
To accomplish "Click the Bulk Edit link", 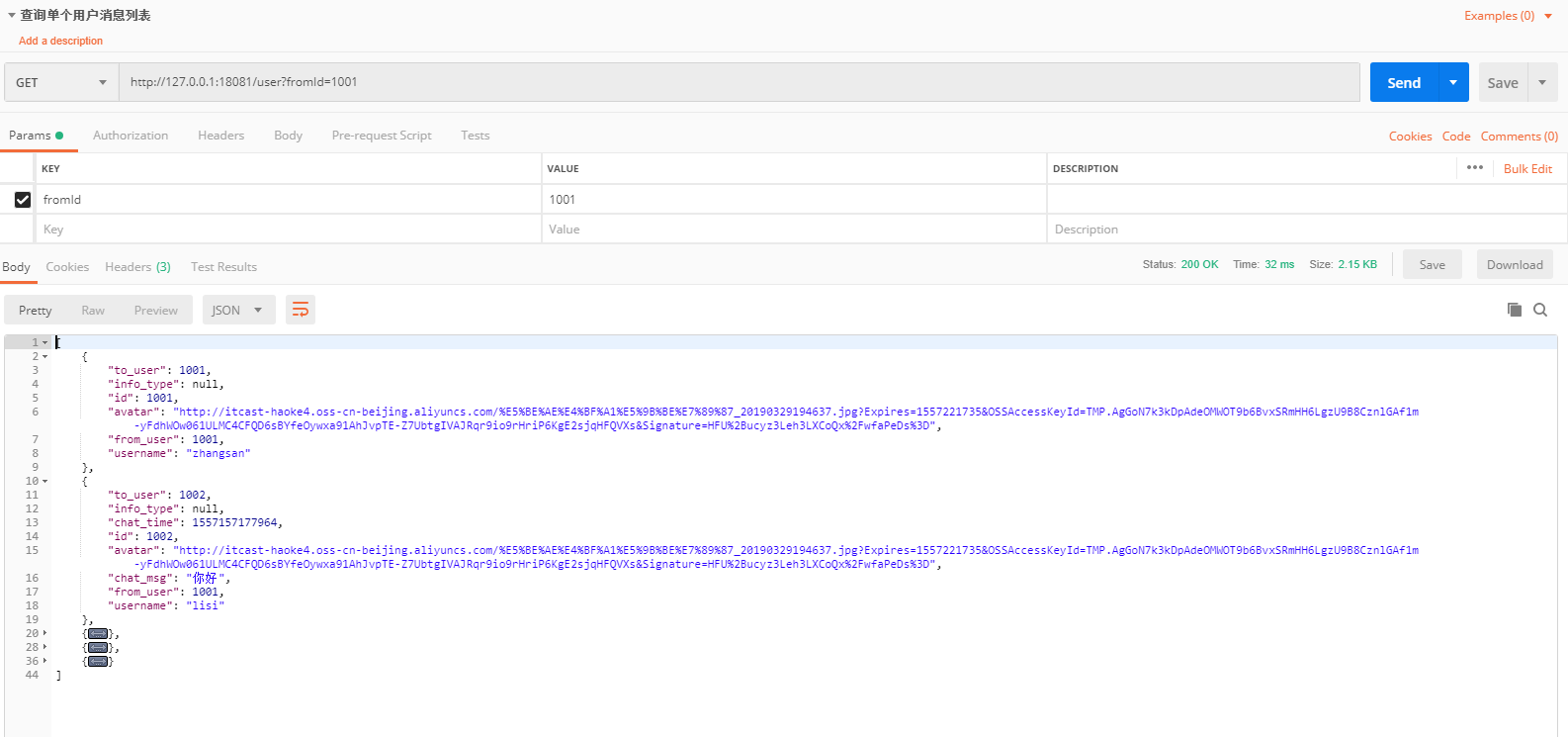I will pos(1527,169).
